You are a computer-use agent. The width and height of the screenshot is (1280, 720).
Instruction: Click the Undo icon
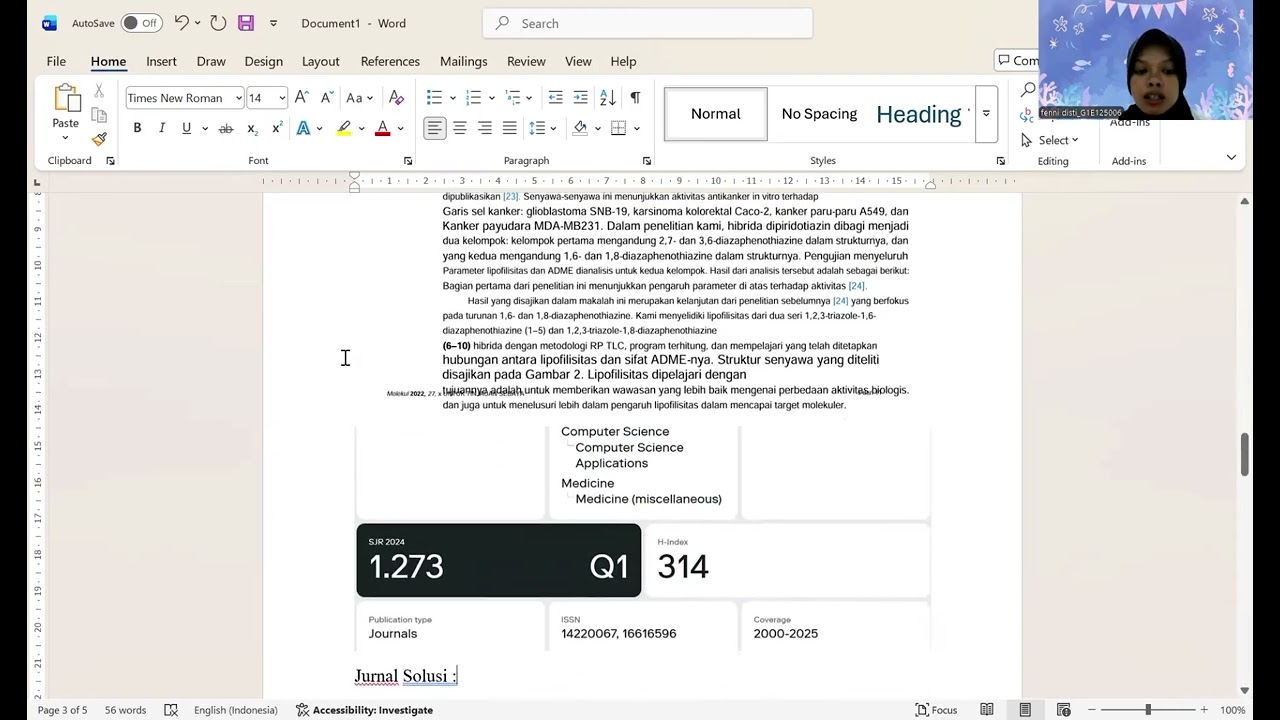(x=181, y=23)
